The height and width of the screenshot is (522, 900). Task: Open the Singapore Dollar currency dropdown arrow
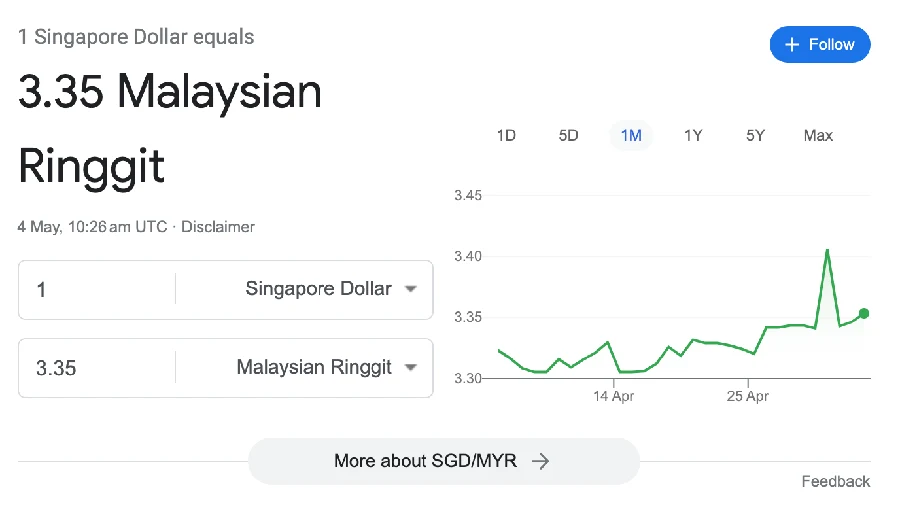pyautogui.click(x=410, y=288)
